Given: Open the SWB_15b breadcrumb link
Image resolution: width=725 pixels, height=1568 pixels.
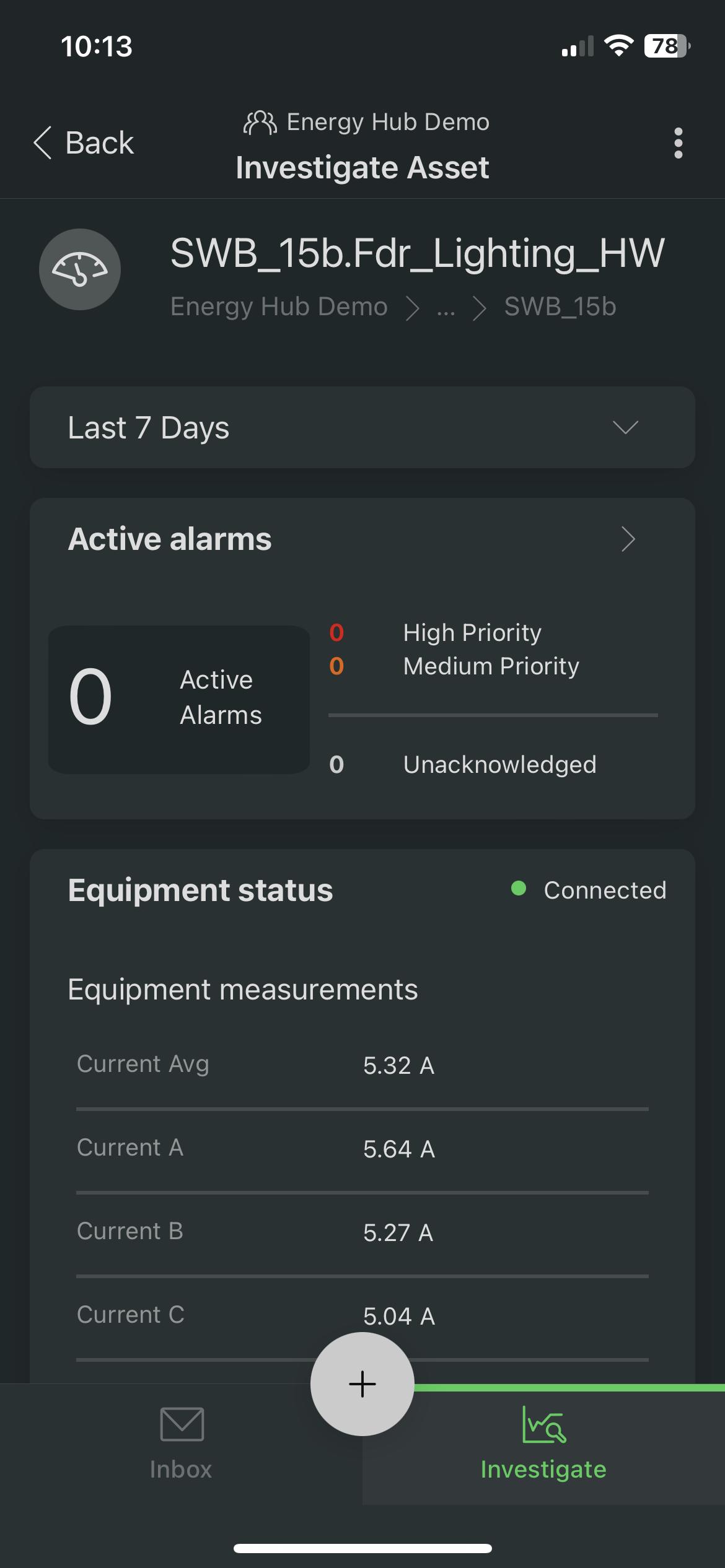Looking at the screenshot, I should (x=560, y=307).
